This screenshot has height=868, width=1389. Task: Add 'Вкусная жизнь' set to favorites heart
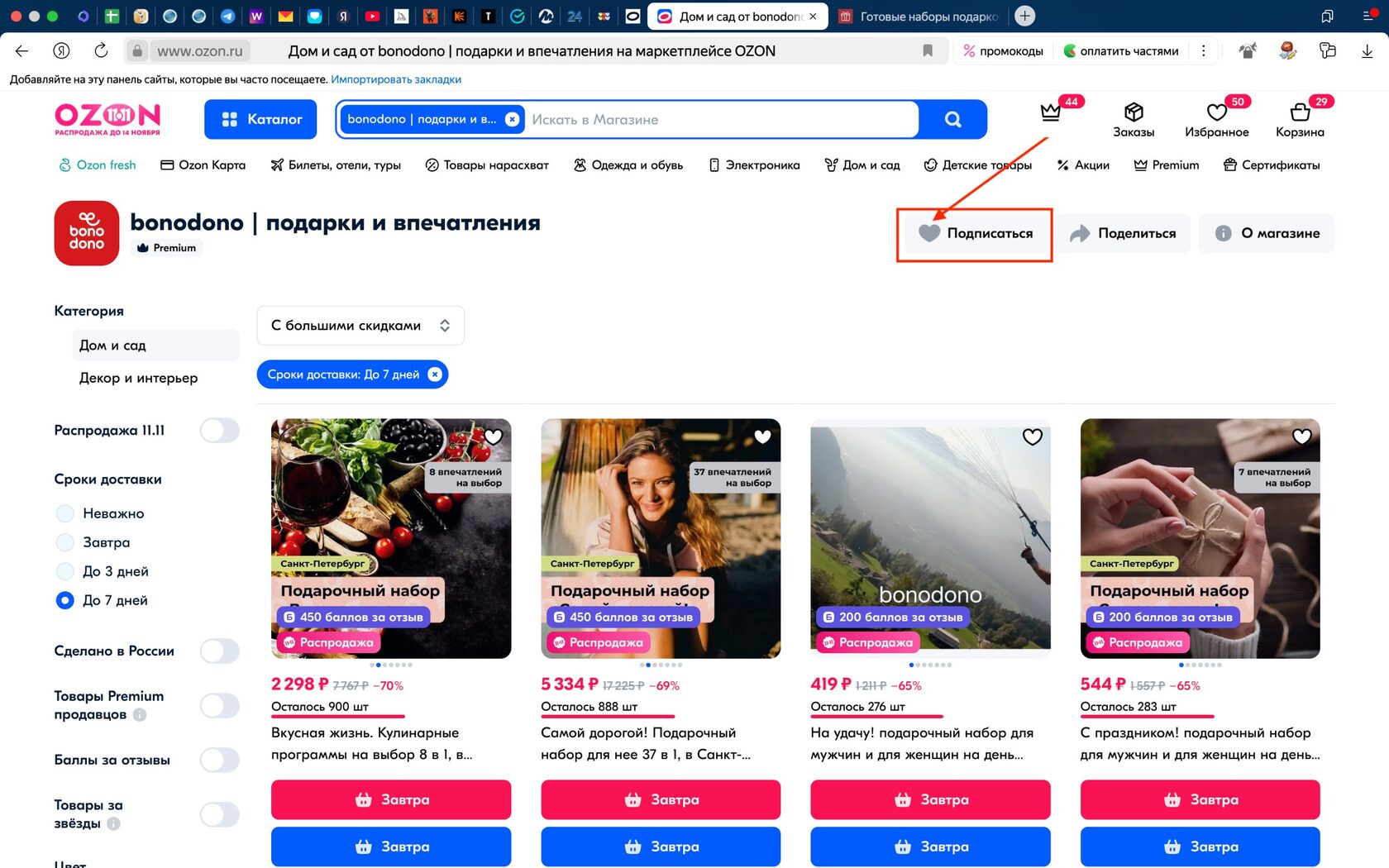click(x=494, y=436)
